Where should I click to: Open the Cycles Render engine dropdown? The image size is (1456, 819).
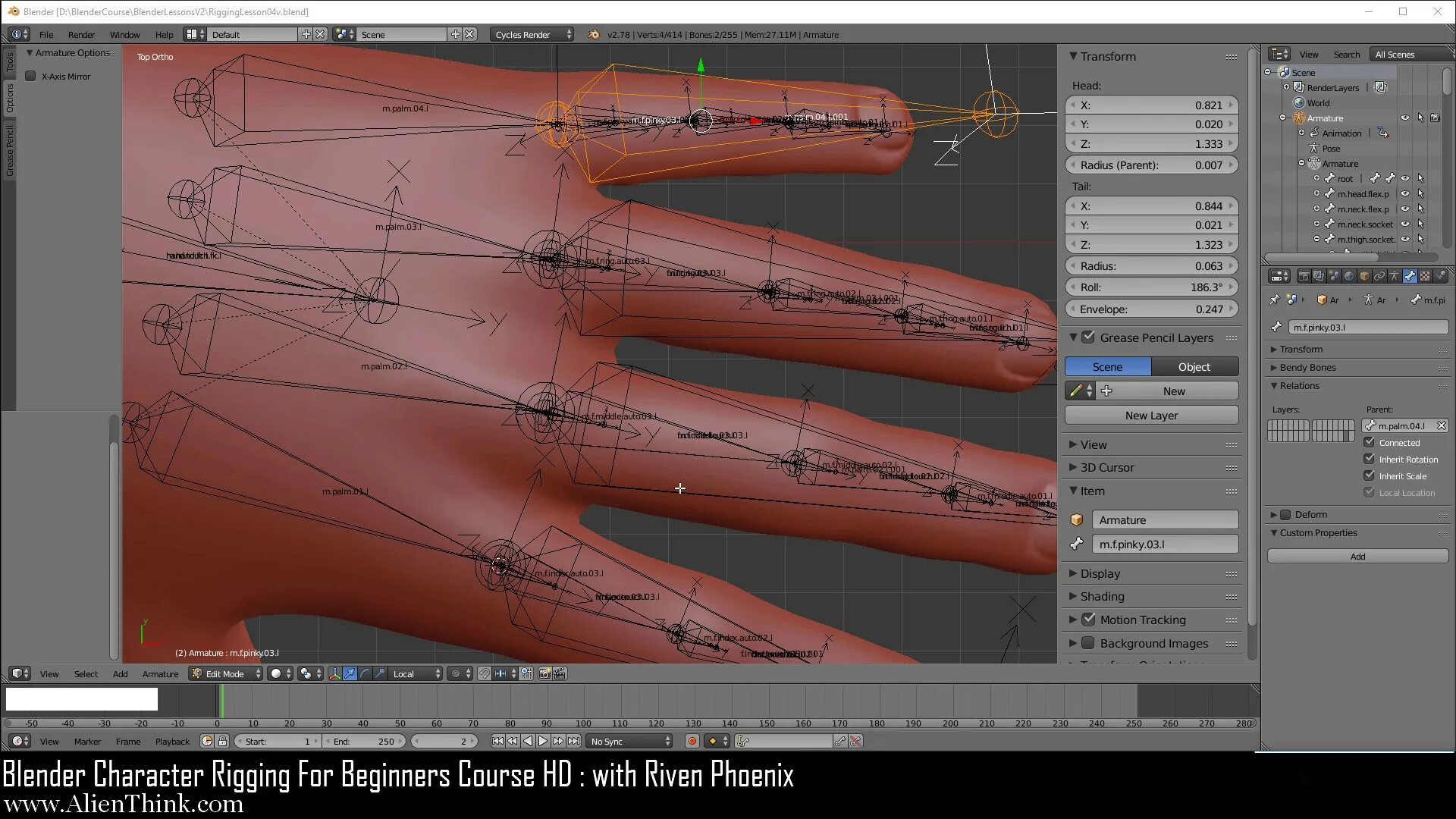click(x=532, y=34)
